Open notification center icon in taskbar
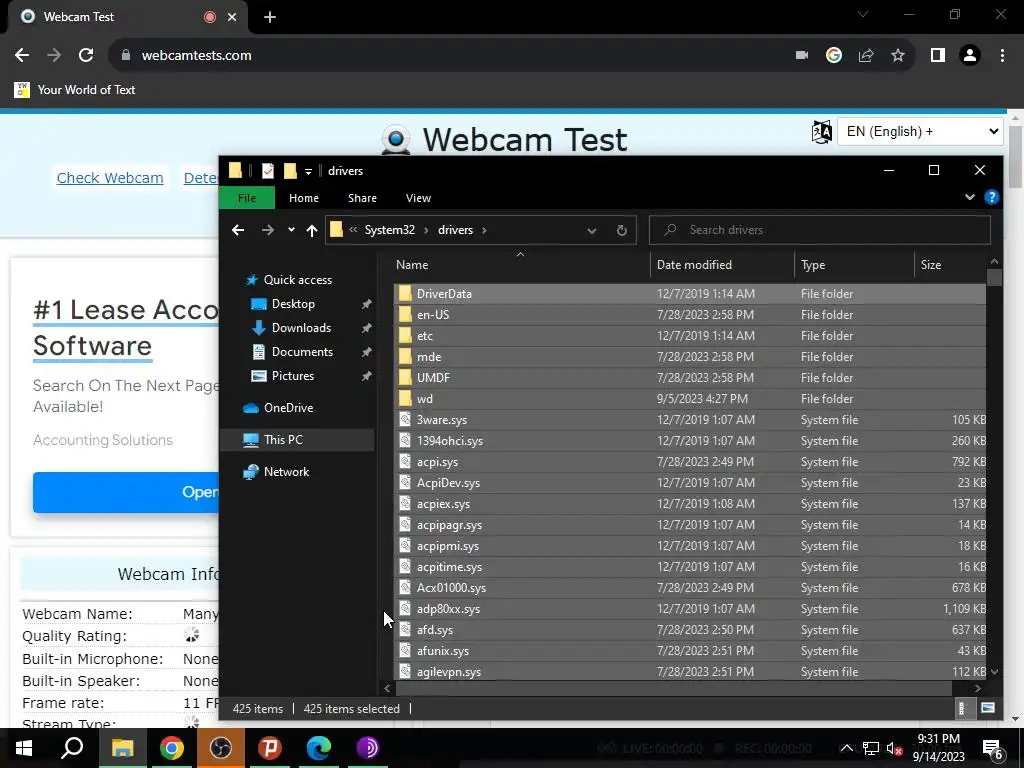The image size is (1024, 768). click(x=993, y=749)
